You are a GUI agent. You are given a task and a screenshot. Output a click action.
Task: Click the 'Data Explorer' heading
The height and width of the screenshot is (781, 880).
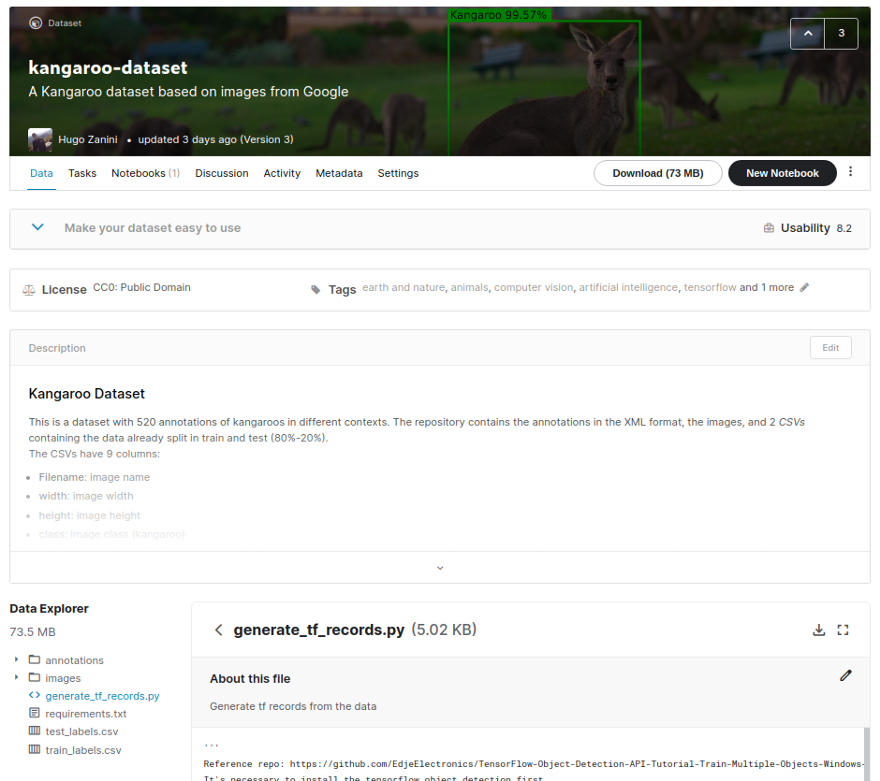(x=49, y=609)
